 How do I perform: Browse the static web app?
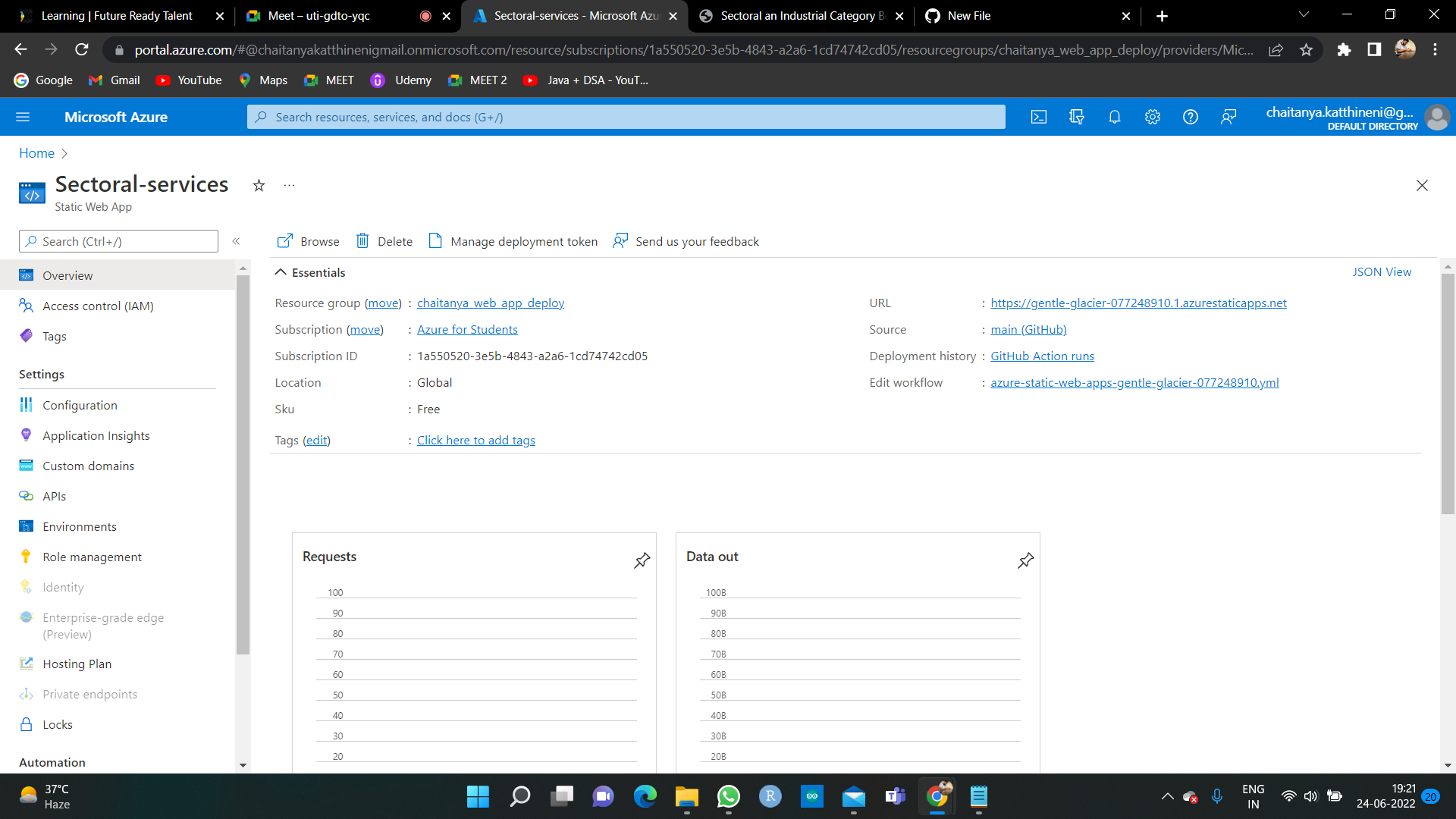(308, 241)
